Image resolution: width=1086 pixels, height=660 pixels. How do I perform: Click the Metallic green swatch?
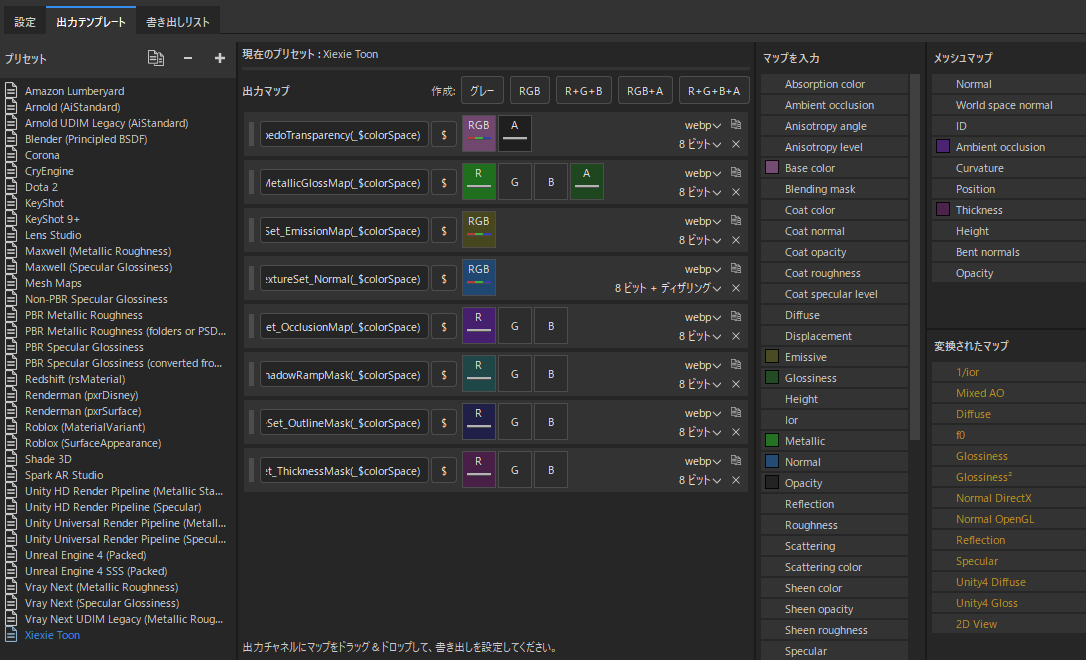point(772,440)
